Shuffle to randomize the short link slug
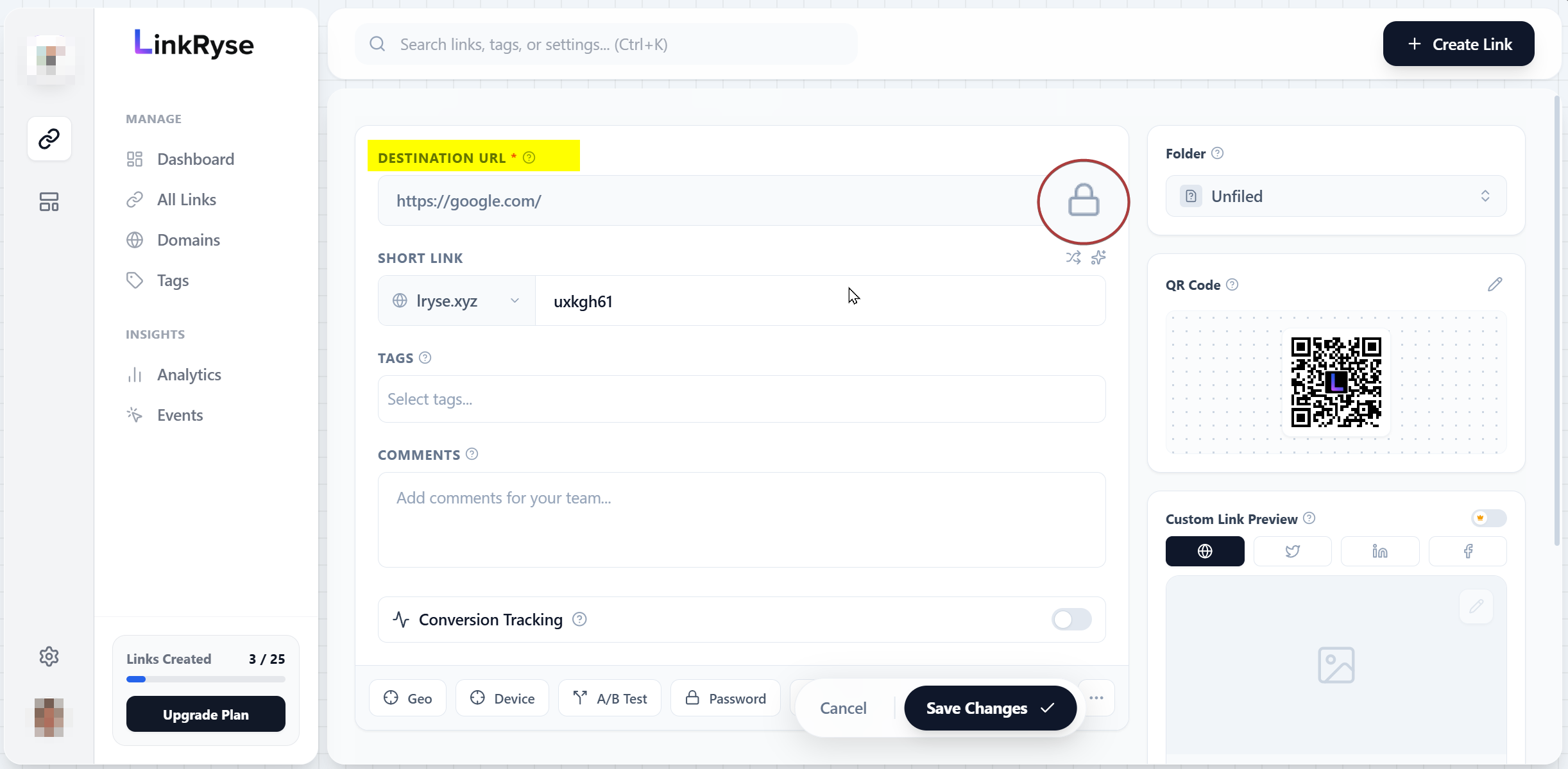Viewport: 1568px width, 769px height. (1072, 257)
